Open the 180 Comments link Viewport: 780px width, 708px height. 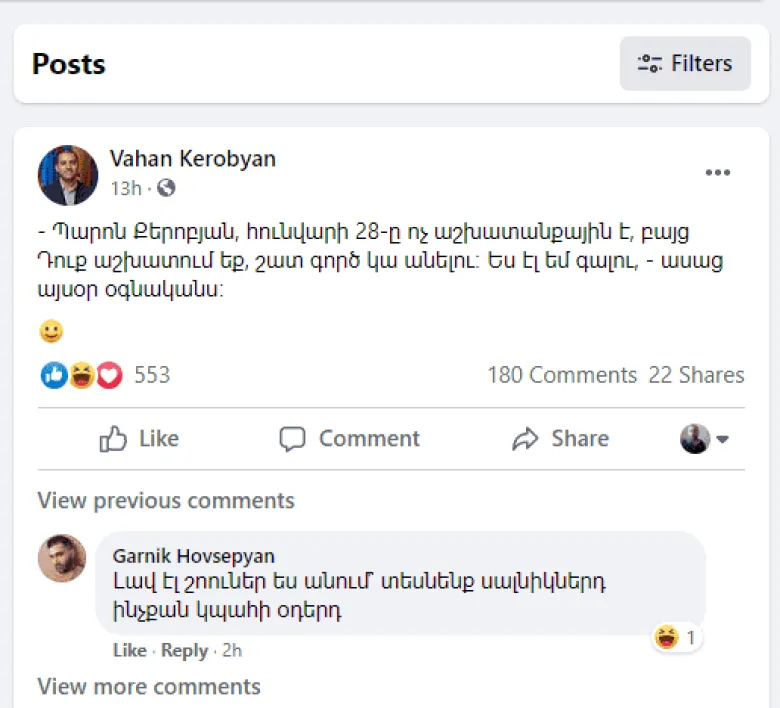[x=562, y=376]
